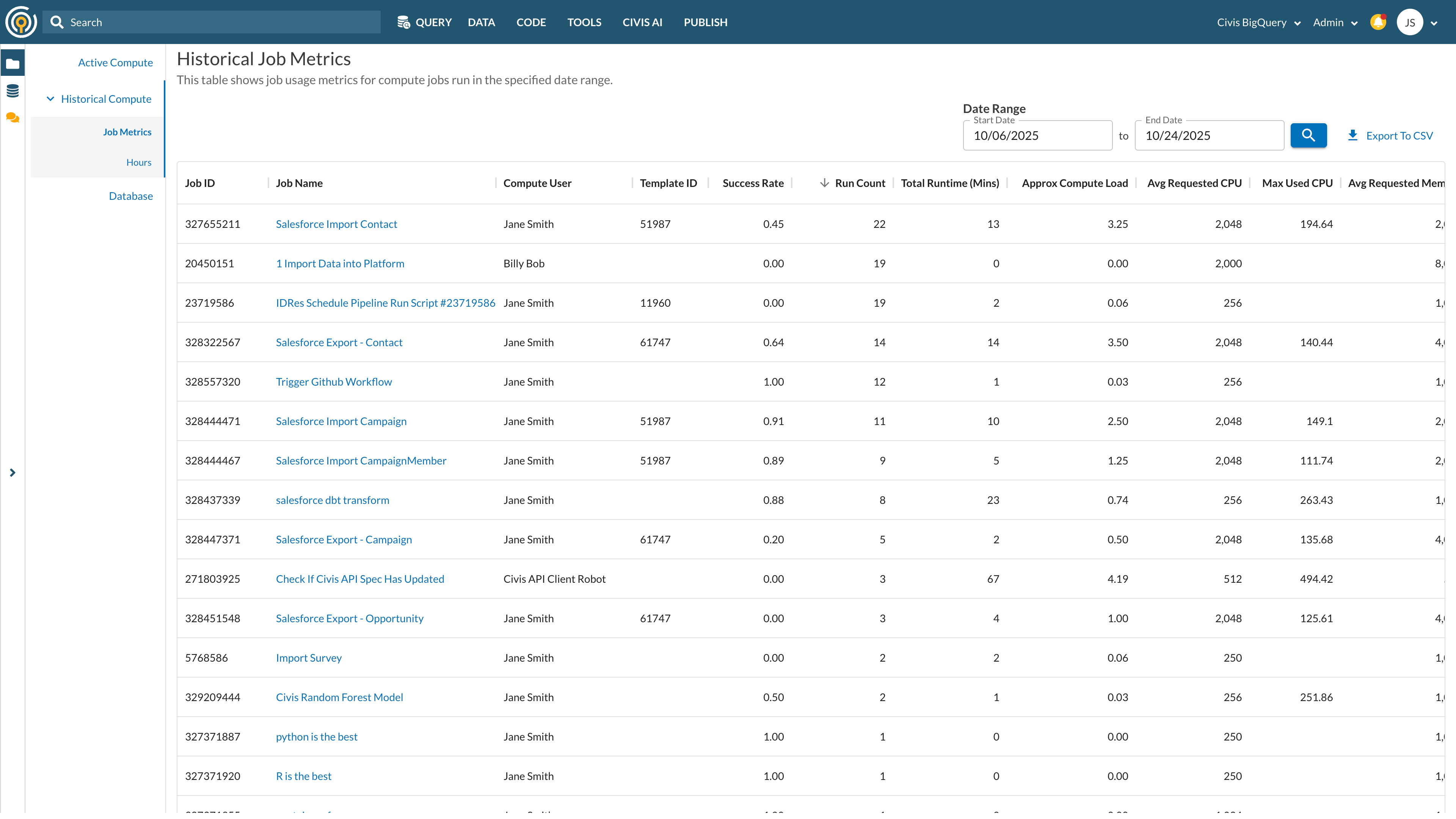Click the Run Count sort arrow

coord(825,182)
